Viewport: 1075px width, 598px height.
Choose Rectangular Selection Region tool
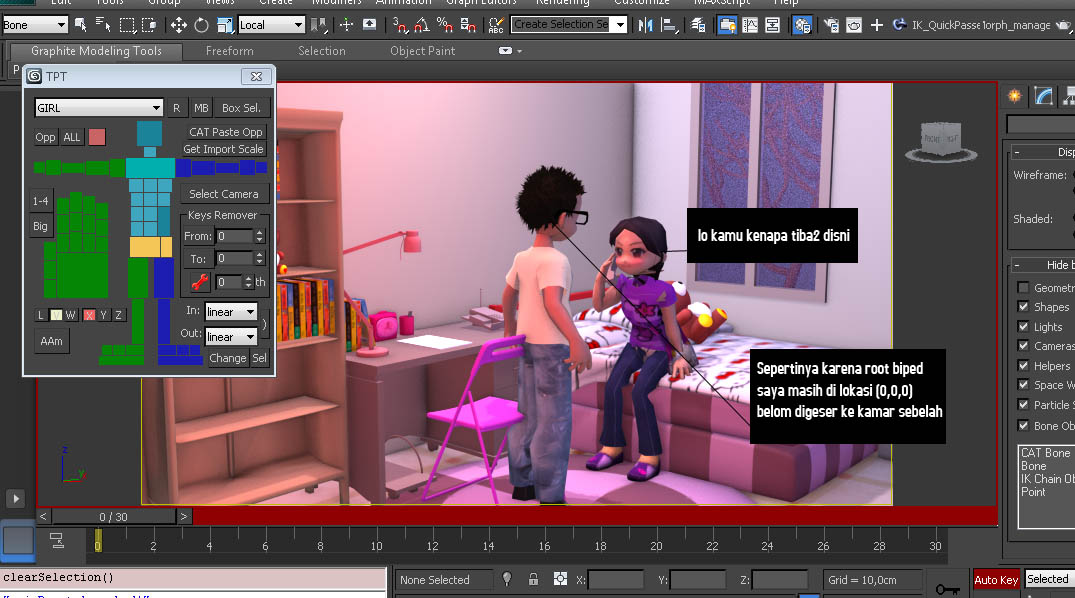127,25
